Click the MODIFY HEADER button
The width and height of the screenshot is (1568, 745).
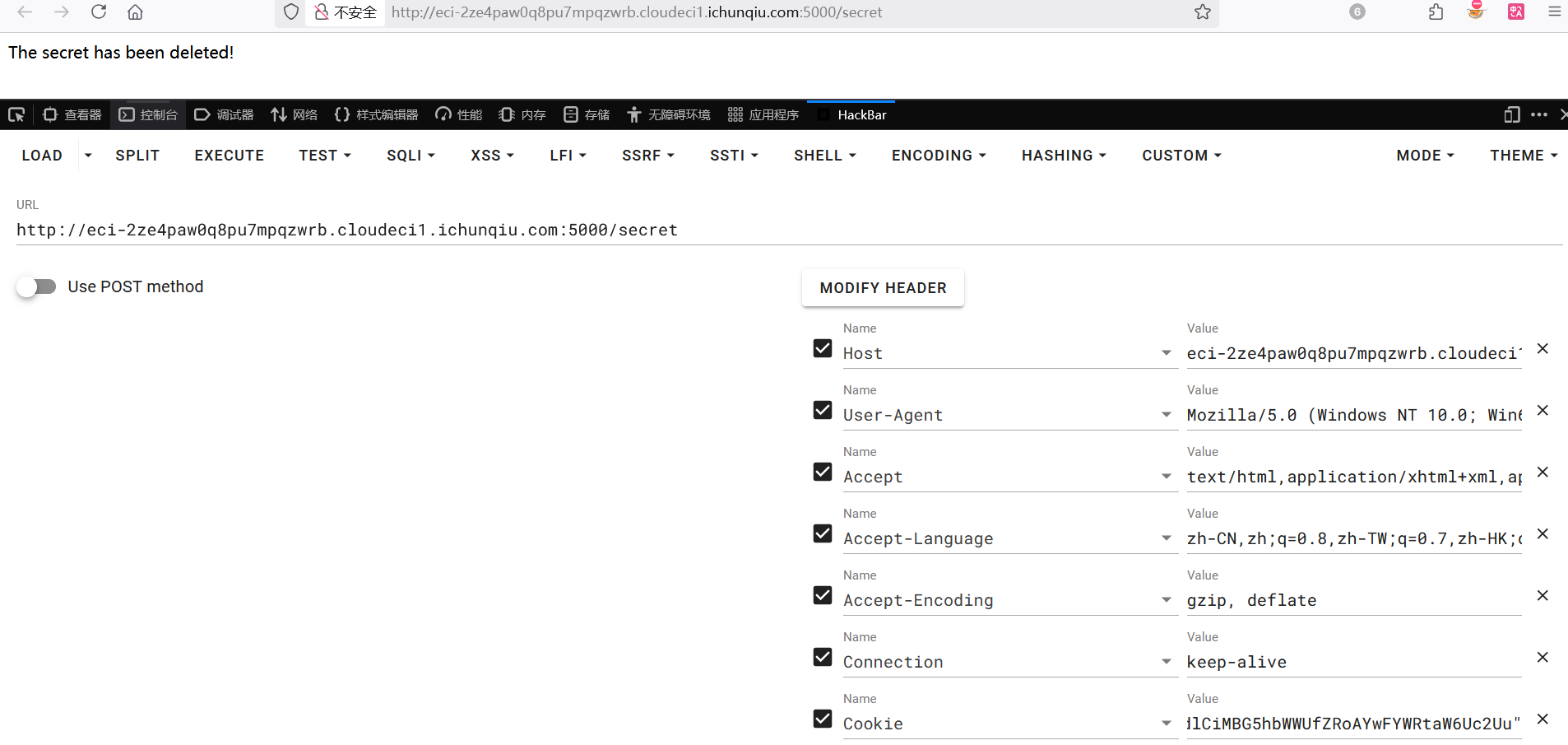tap(883, 288)
